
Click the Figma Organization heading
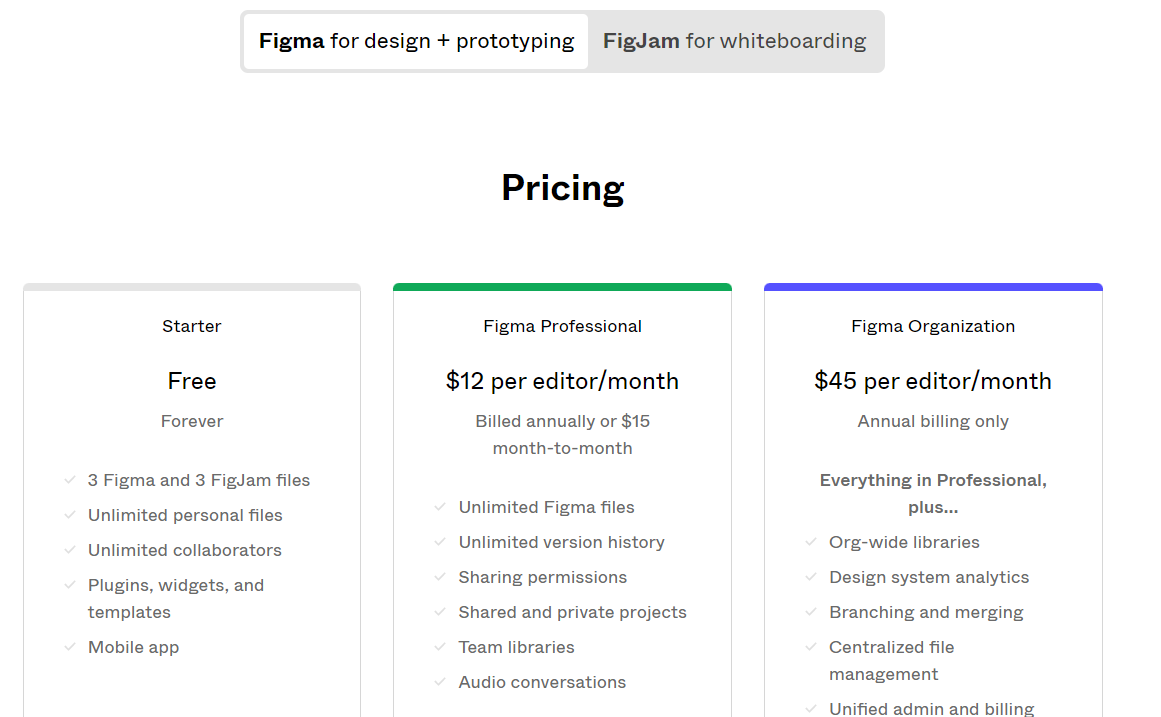click(932, 326)
